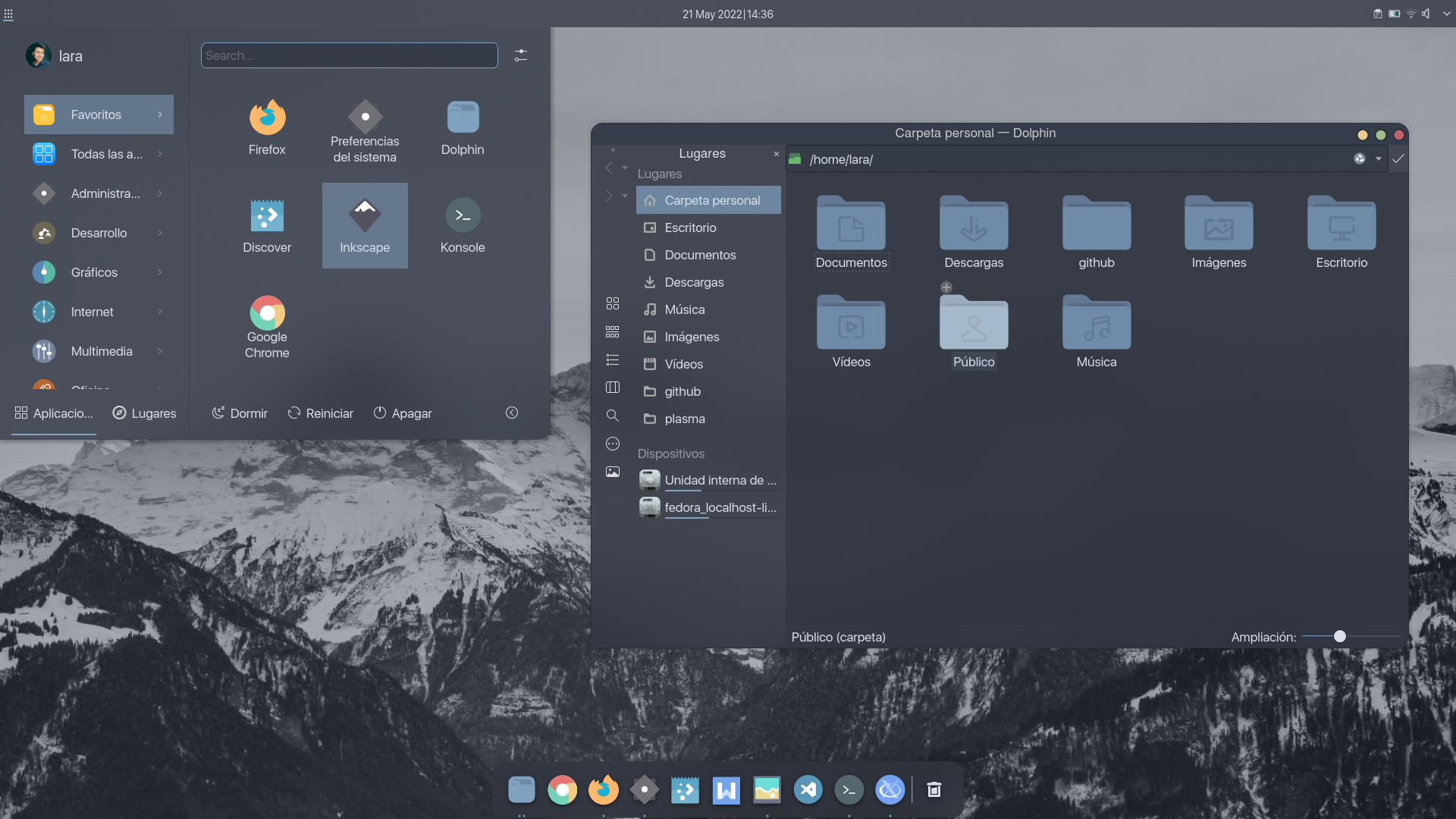Switch Dolphin to details list view
The height and width of the screenshot is (819, 1456).
click(x=613, y=360)
